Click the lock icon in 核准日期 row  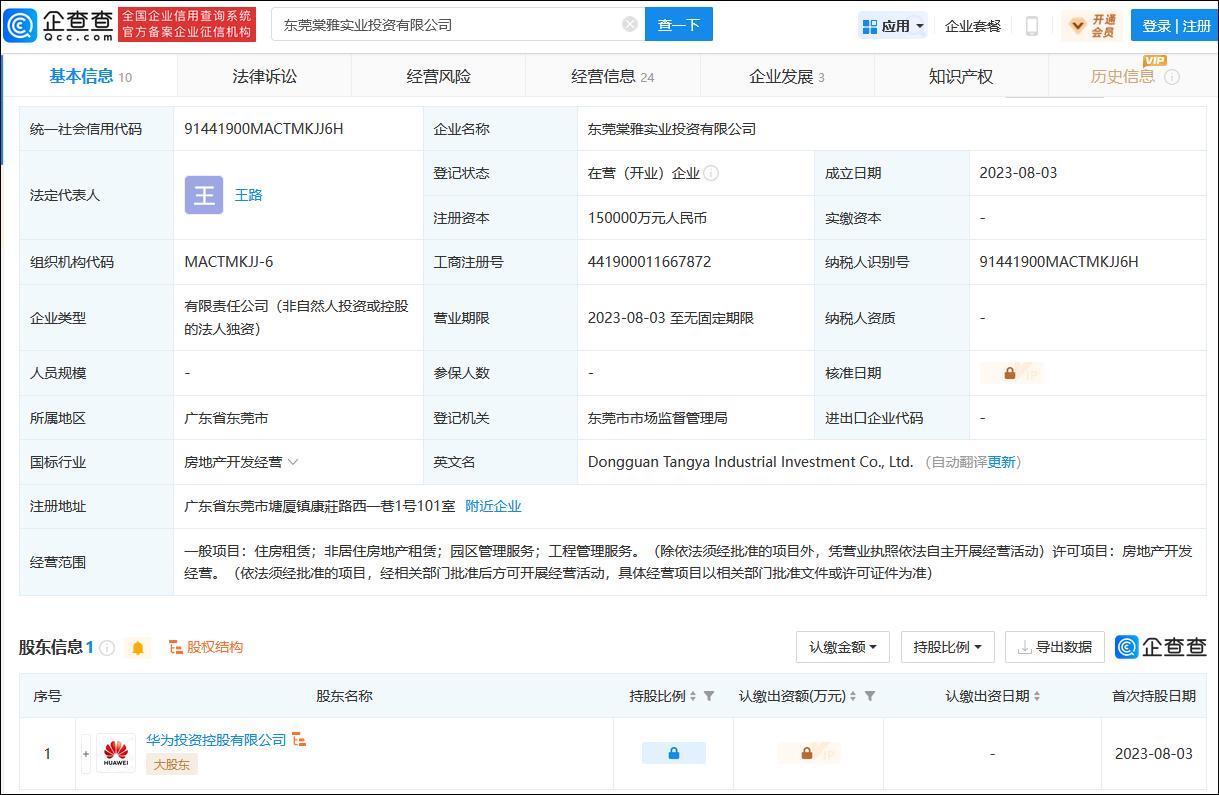tap(1011, 373)
